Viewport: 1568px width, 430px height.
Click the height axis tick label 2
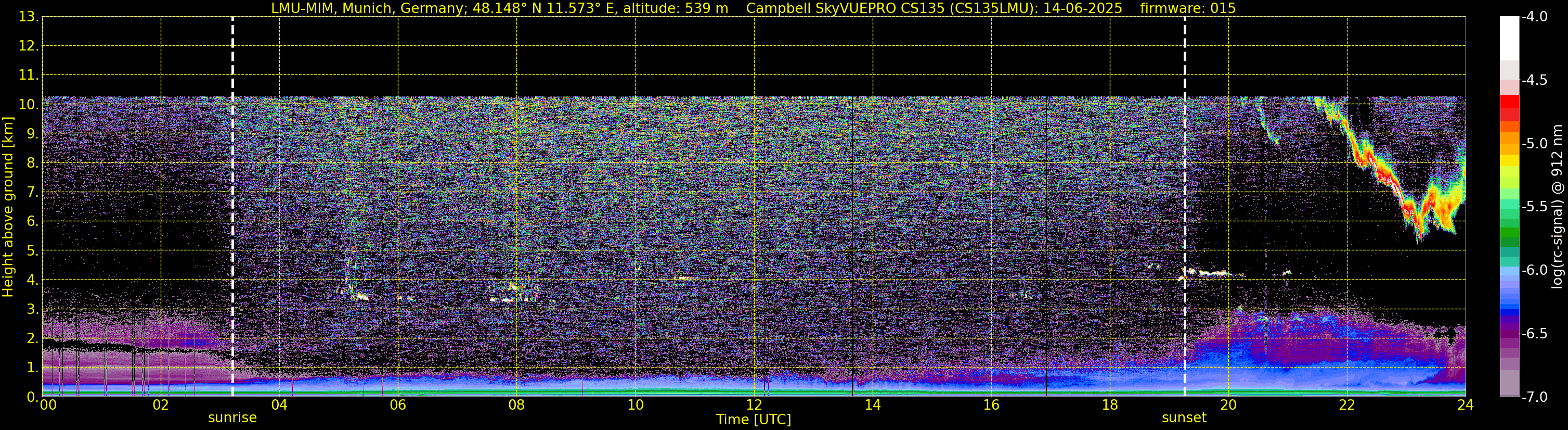click(x=32, y=338)
